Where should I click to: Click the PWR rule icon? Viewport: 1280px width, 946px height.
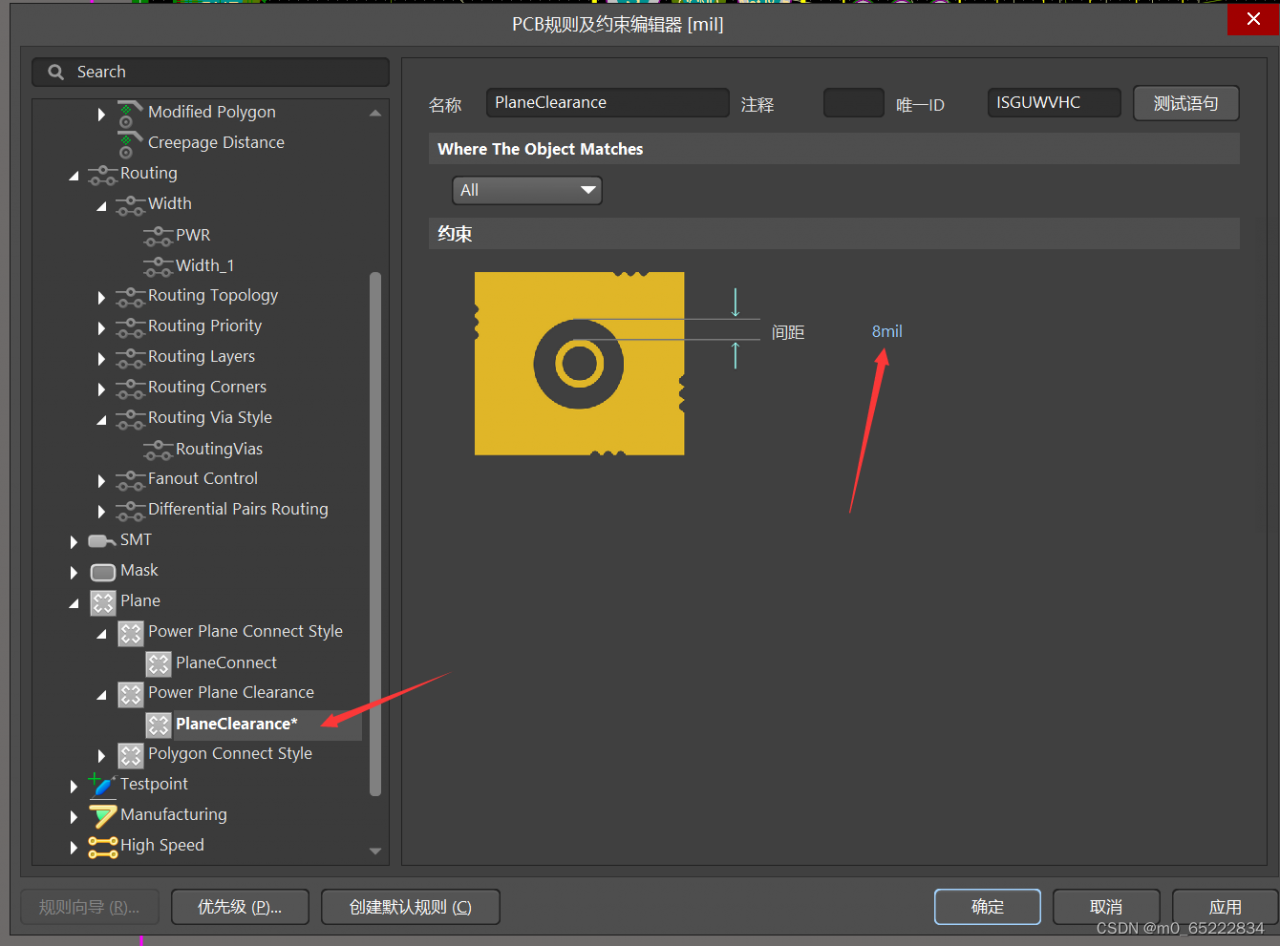pos(158,236)
